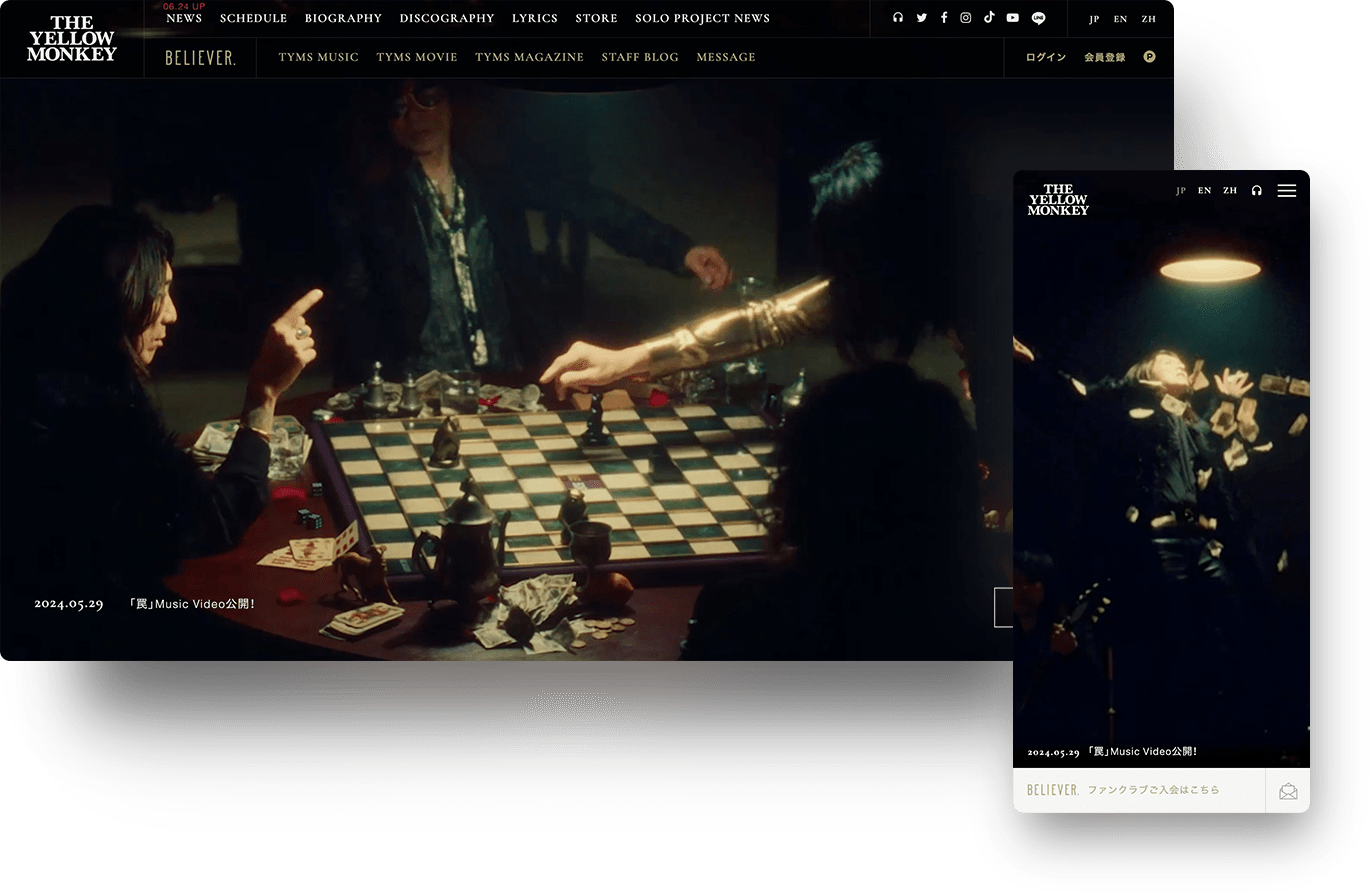Click the ログイン login link

[1046, 57]
